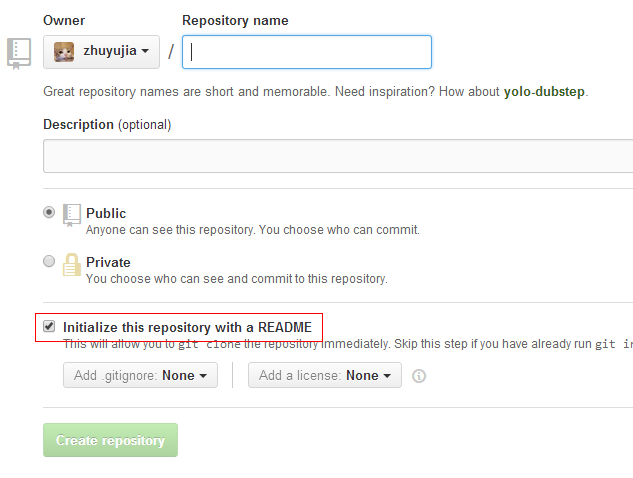
Task: Click the Public option label text
Action: (x=106, y=213)
